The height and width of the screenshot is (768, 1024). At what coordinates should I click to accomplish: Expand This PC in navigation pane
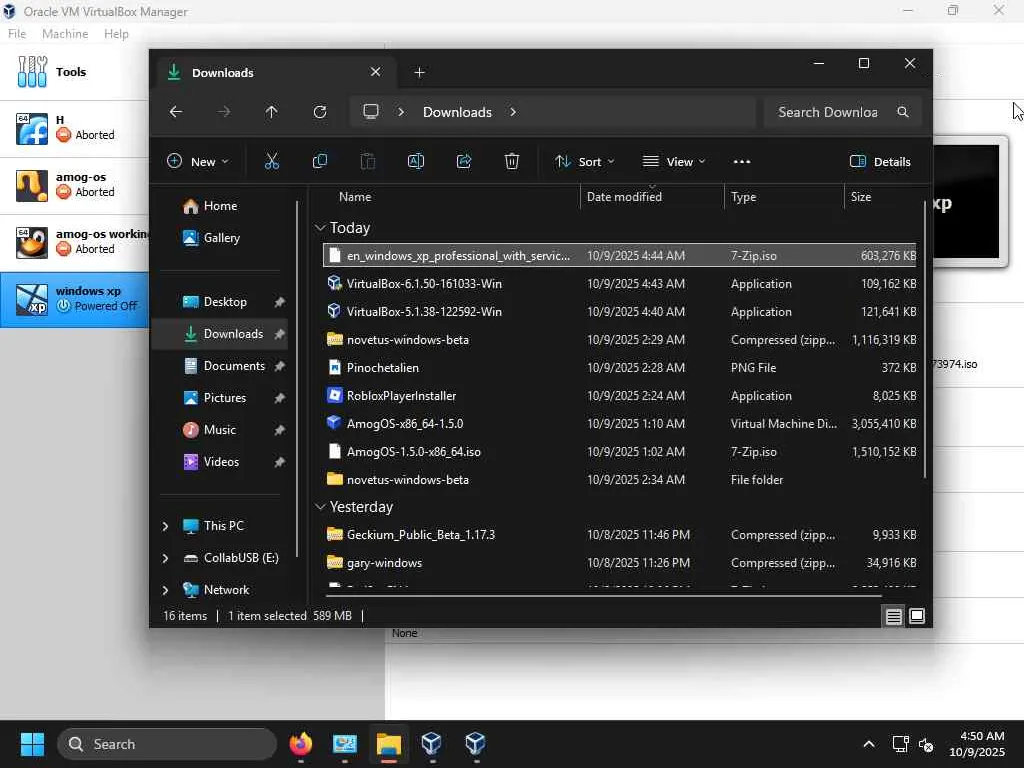[x=165, y=526]
